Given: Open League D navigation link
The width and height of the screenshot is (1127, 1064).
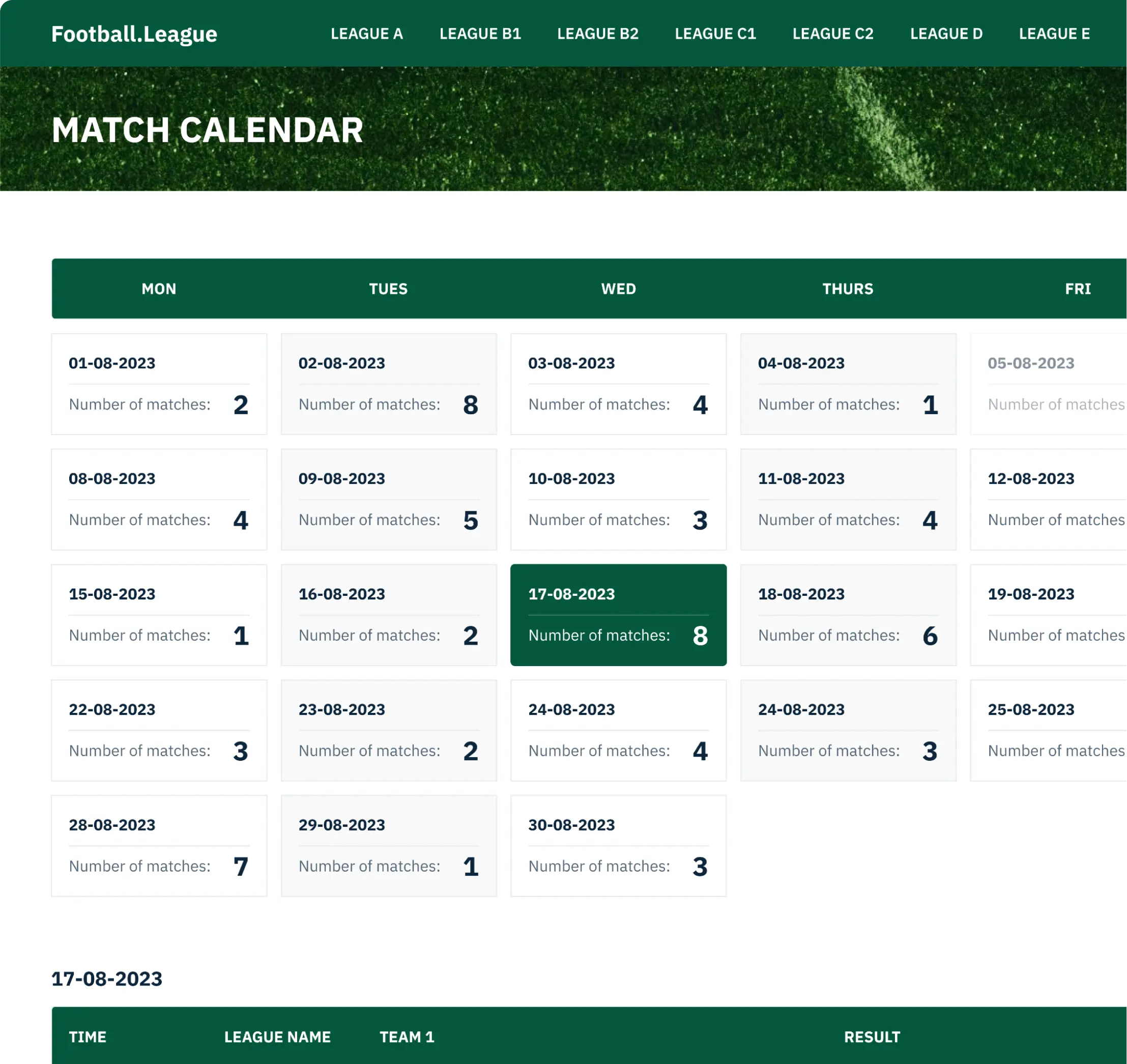Looking at the screenshot, I should [x=946, y=33].
